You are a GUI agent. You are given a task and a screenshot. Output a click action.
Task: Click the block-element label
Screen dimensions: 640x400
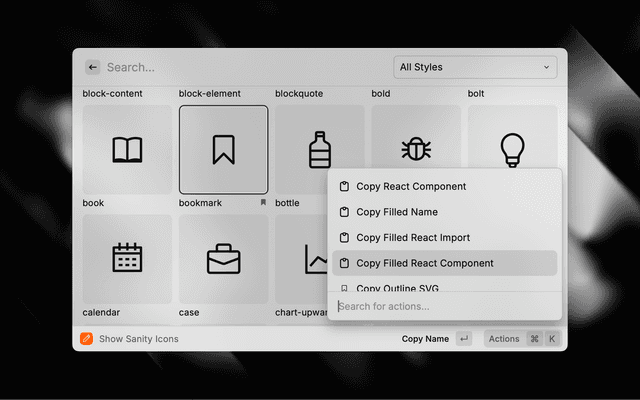pyautogui.click(x=209, y=93)
